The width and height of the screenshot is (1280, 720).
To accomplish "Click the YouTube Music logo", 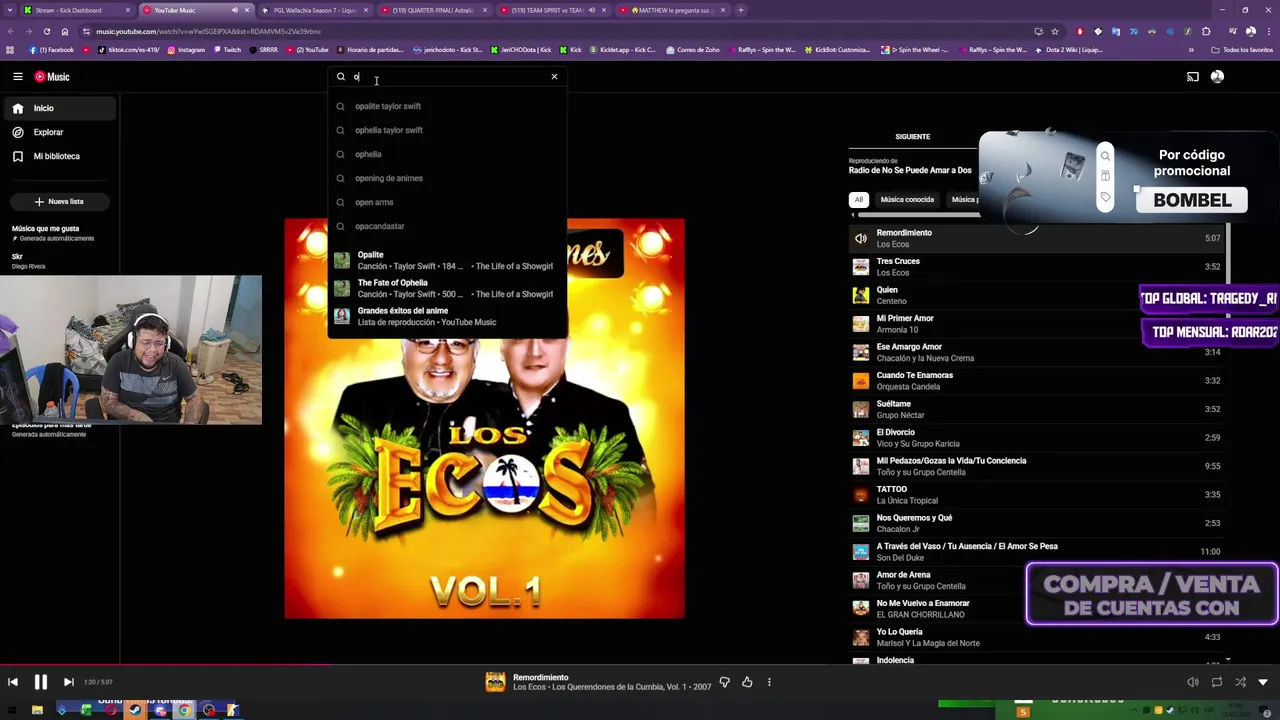I will (52, 76).
